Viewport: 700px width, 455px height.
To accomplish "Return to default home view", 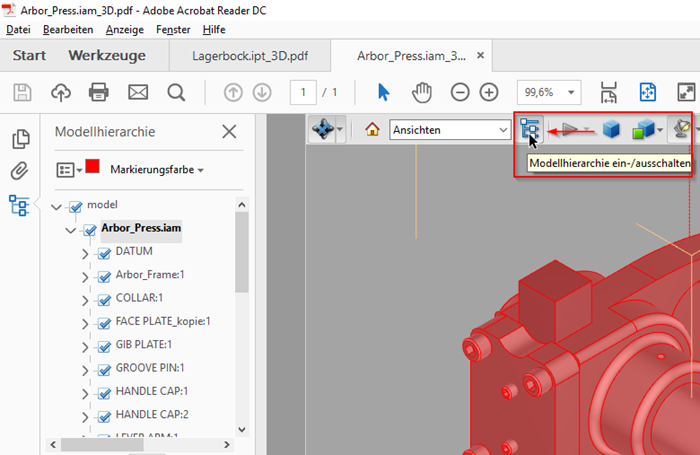I will point(372,129).
